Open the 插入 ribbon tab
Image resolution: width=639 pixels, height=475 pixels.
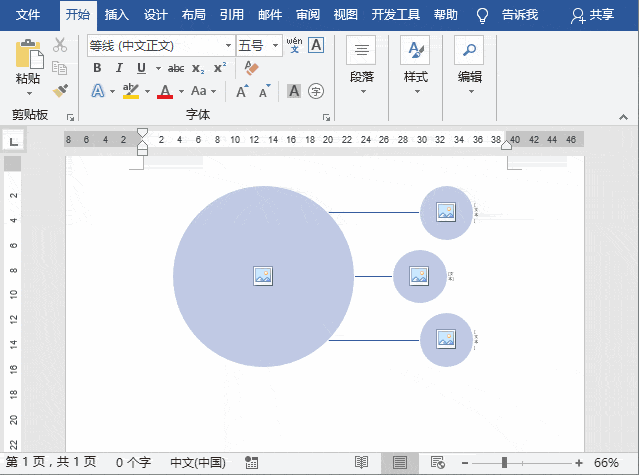coord(117,15)
